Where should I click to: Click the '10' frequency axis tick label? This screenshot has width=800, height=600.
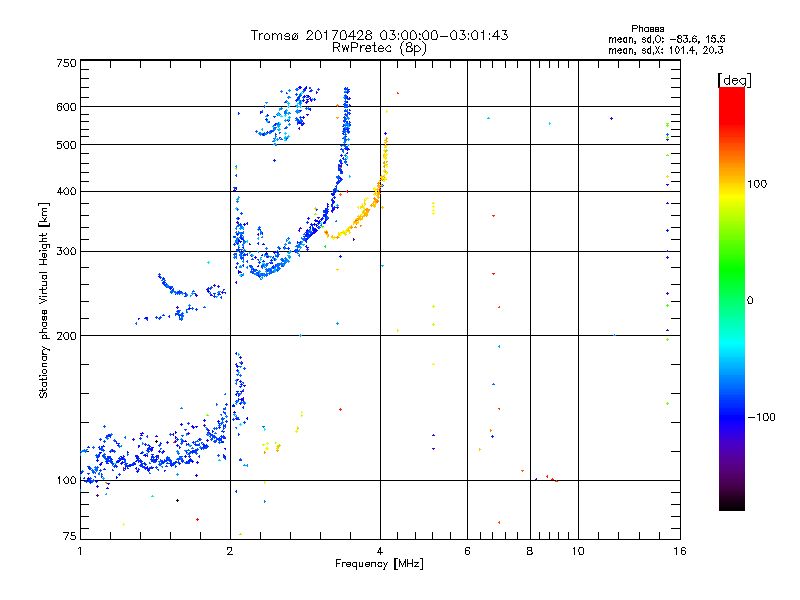click(578, 551)
